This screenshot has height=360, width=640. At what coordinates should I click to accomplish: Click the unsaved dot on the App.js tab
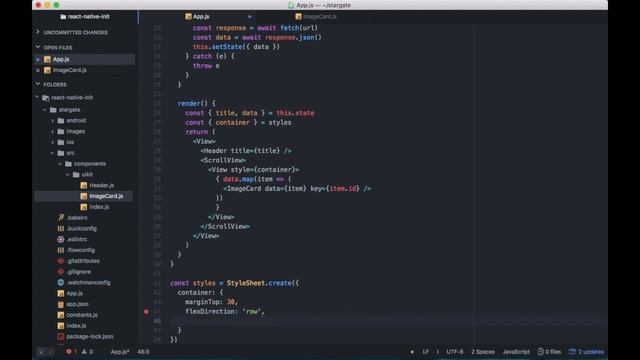250,17
